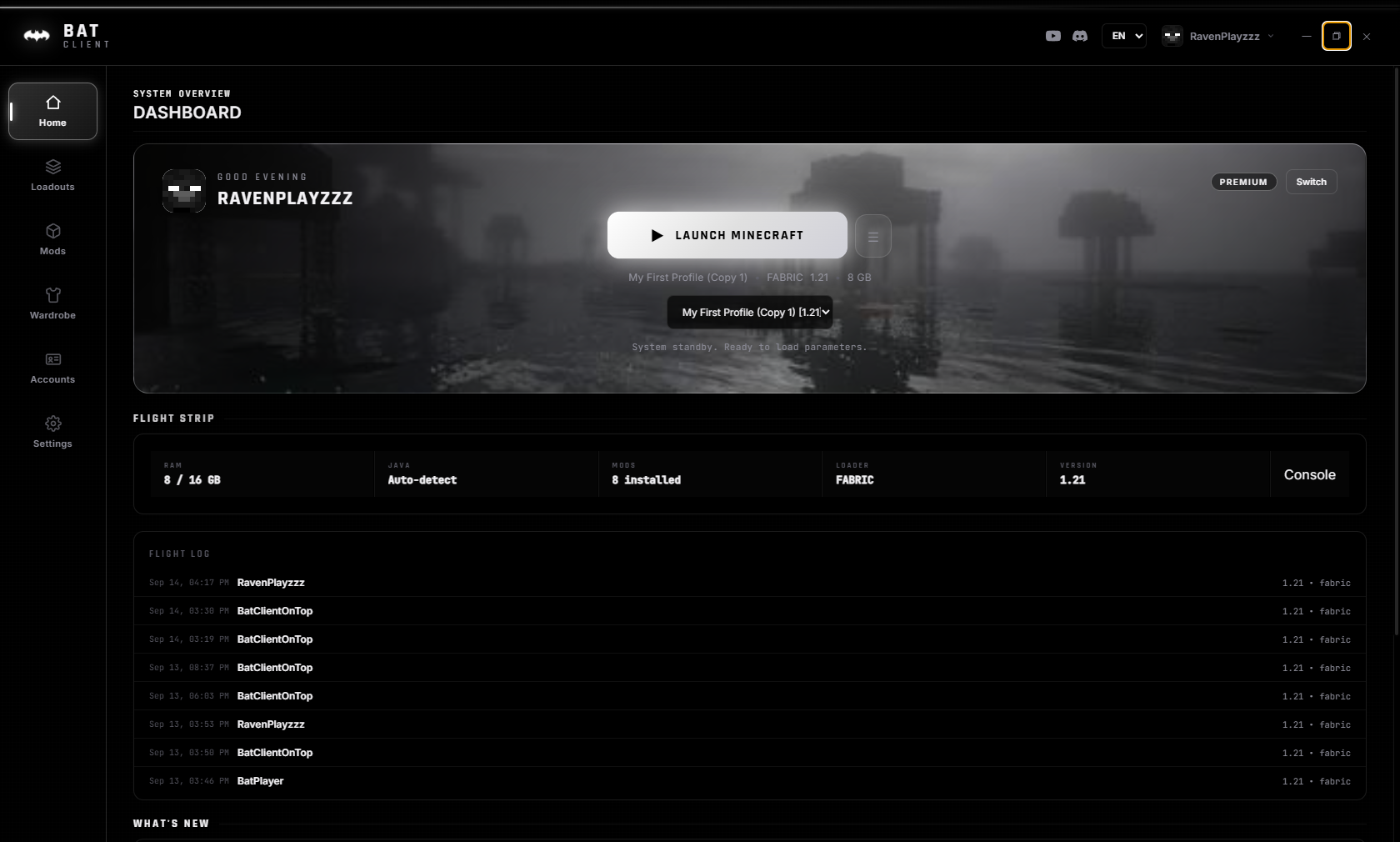Select the Sep 13, 03:53 PM RavenPlayzzz entry
The image size is (1400, 842).
pos(750,724)
